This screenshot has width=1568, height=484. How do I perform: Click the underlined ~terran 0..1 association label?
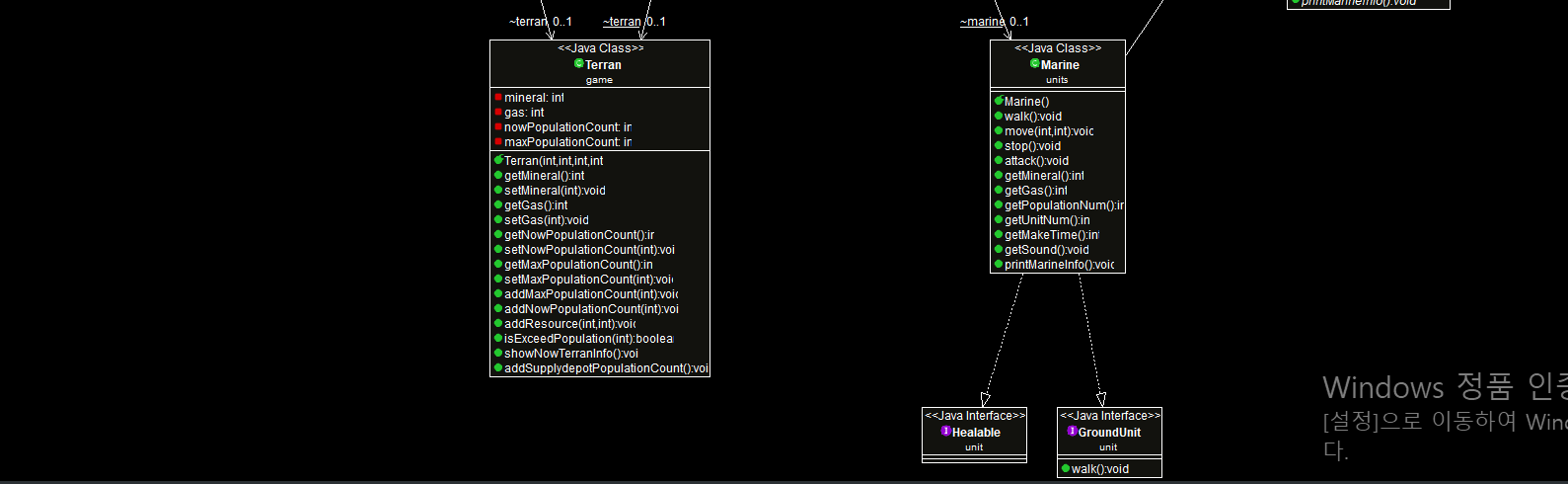pyautogui.click(x=635, y=22)
